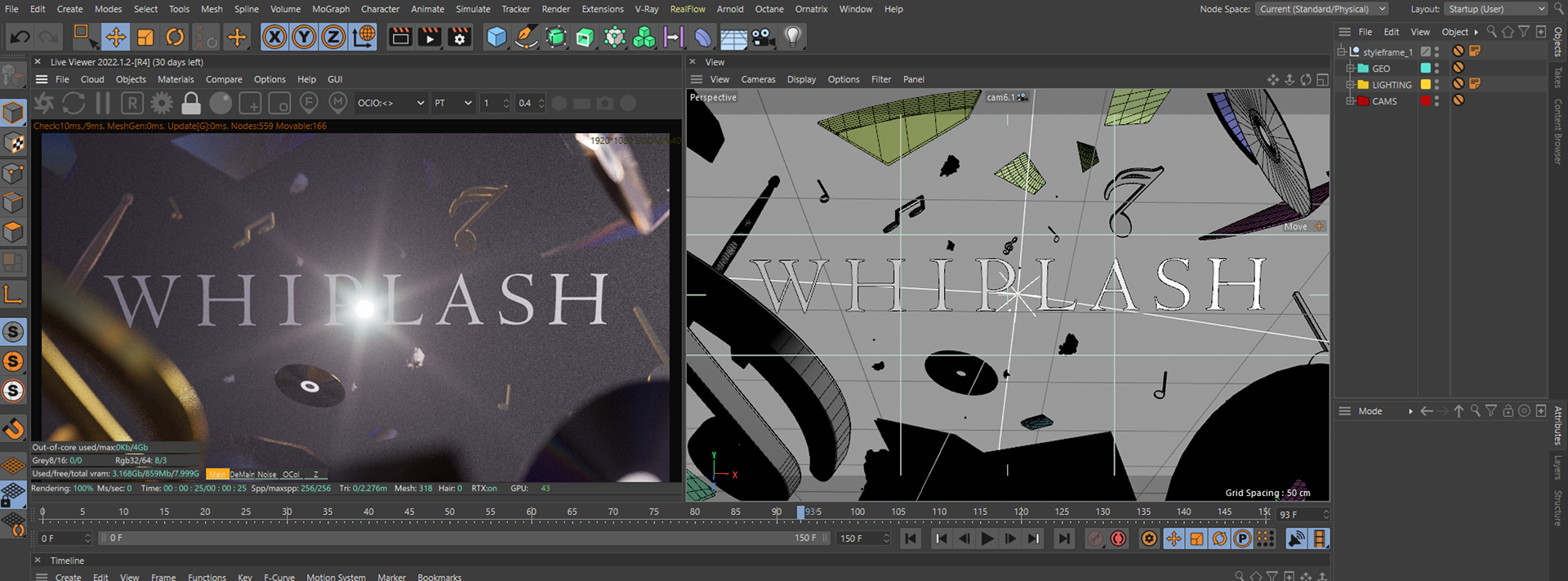
Task: Go to start of animation
Action: pos(910,539)
